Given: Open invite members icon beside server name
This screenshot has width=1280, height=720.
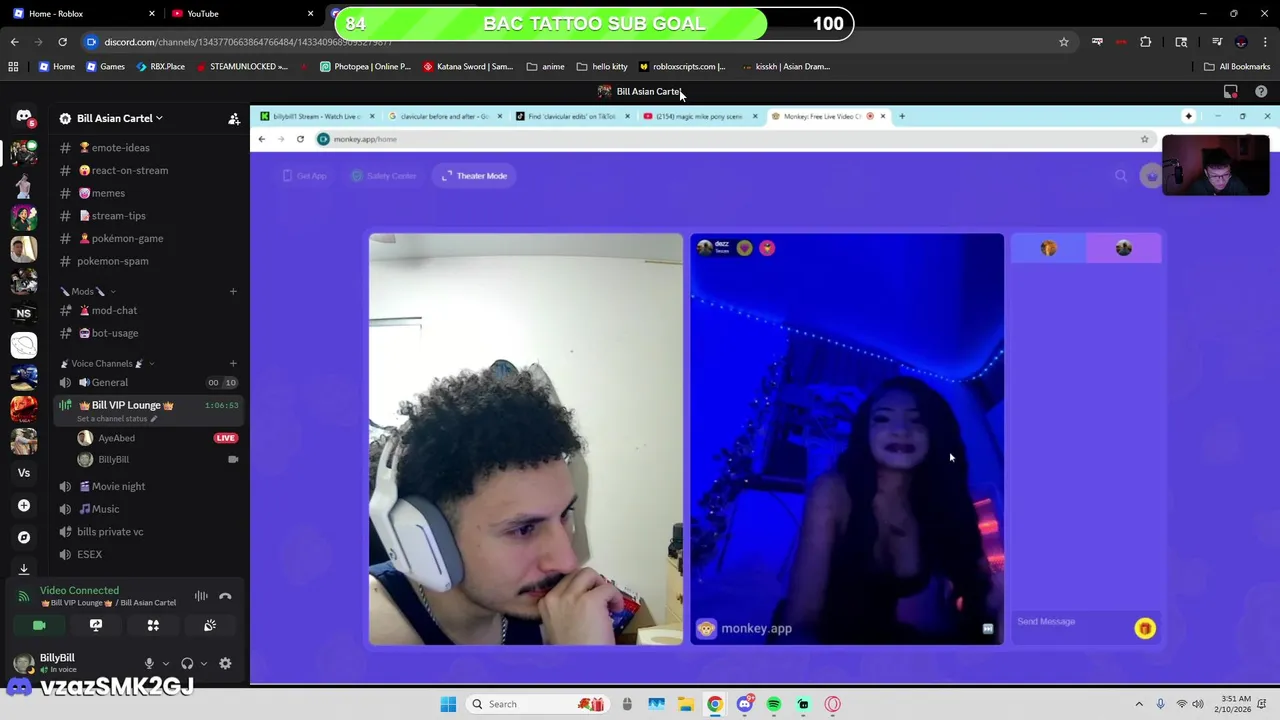Looking at the screenshot, I should pyautogui.click(x=234, y=118).
